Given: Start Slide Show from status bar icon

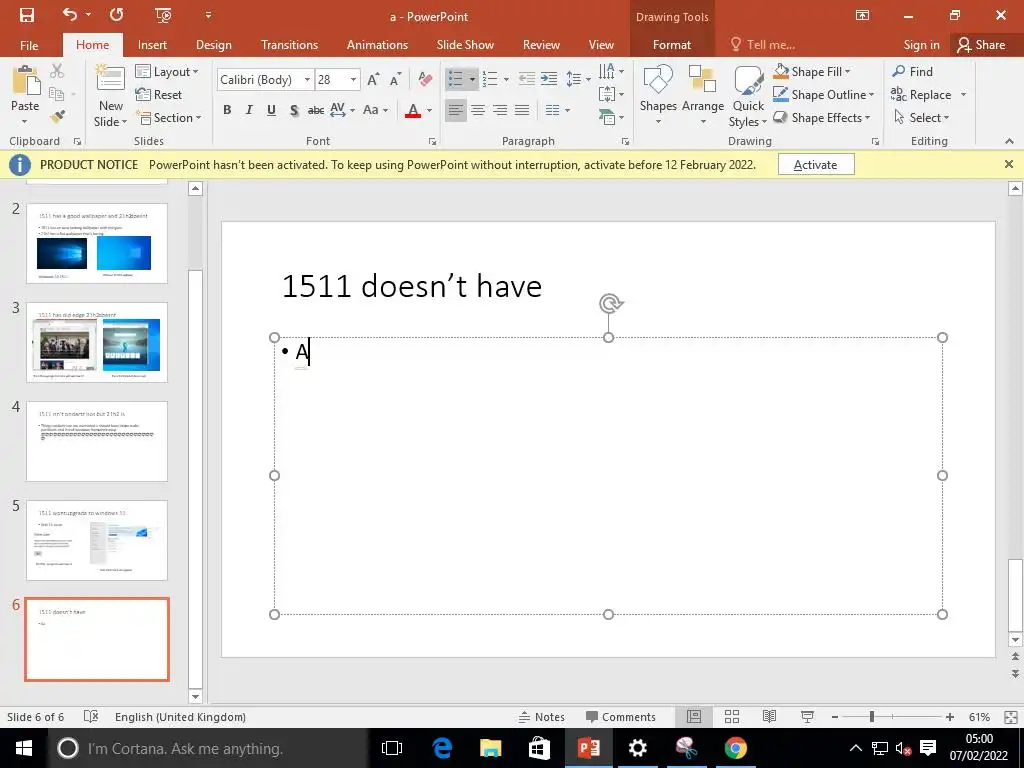Looking at the screenshot, I should [x=807, y=716].
